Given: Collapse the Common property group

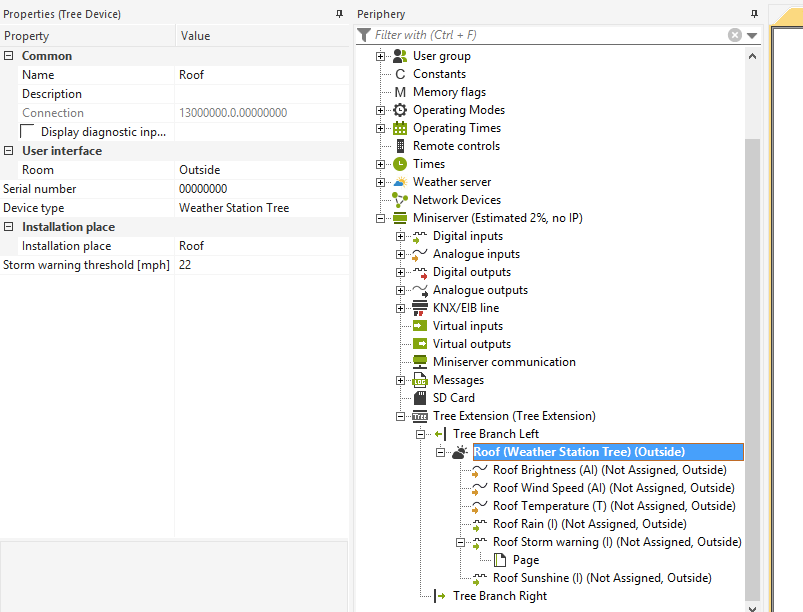Looking at the screenshot, I should click(9, 55).
